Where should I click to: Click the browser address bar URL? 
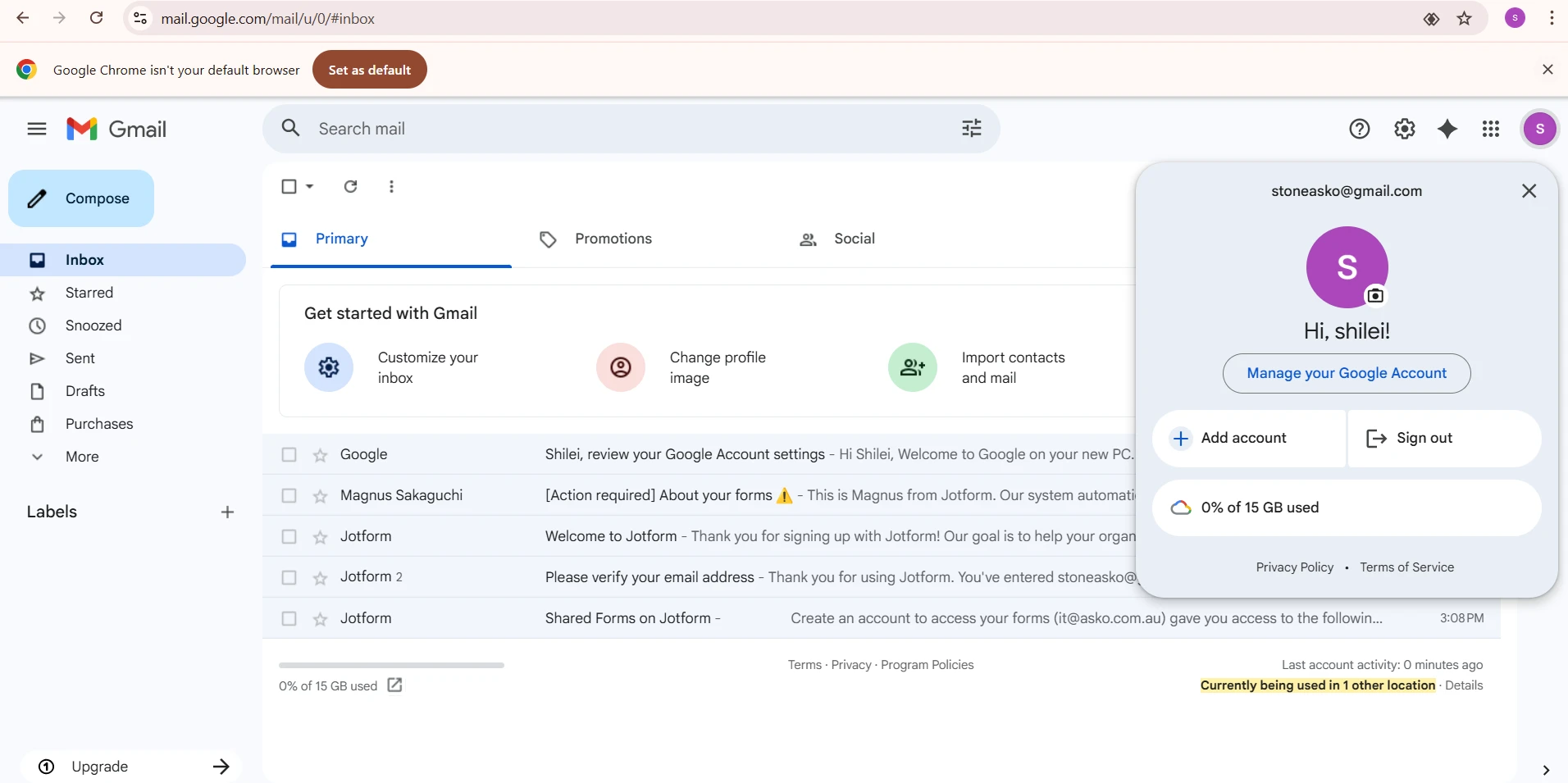(x=267, y=19)
